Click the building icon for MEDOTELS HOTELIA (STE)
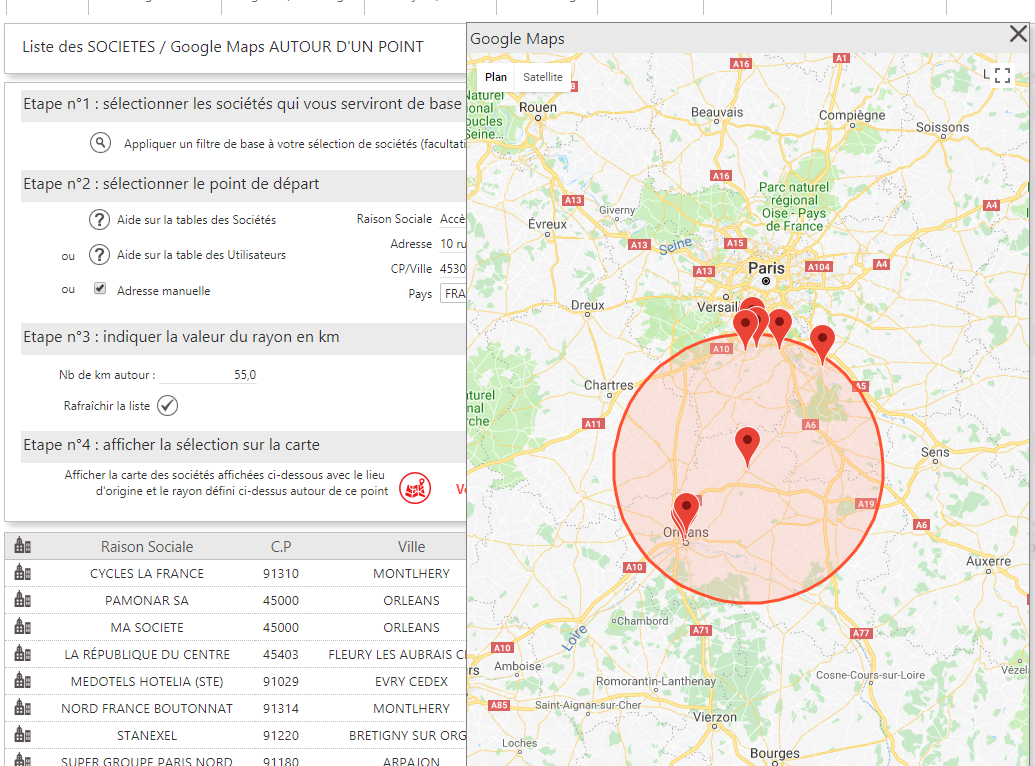Image resolution: width=1035 pixels, height=766 pixels. coord(22,681)
